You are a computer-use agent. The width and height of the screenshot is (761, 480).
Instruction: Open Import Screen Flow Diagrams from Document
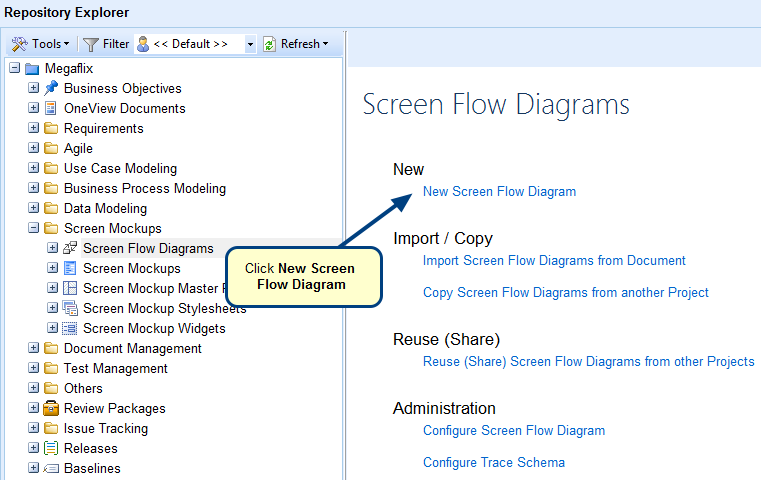[x=554, y=260]
